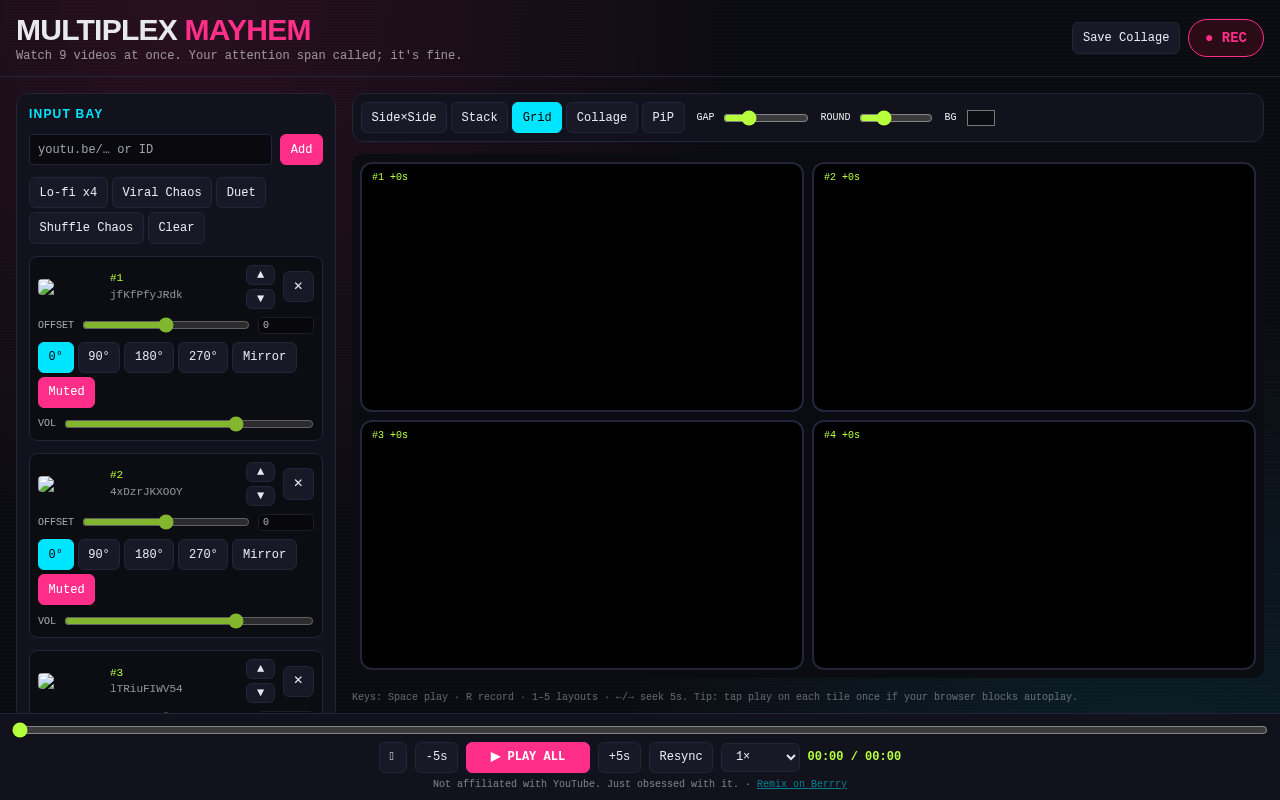
Task: Remove video #3 lTRiuFIWV54
Action: pyautogui.click(x=298, y=681)
